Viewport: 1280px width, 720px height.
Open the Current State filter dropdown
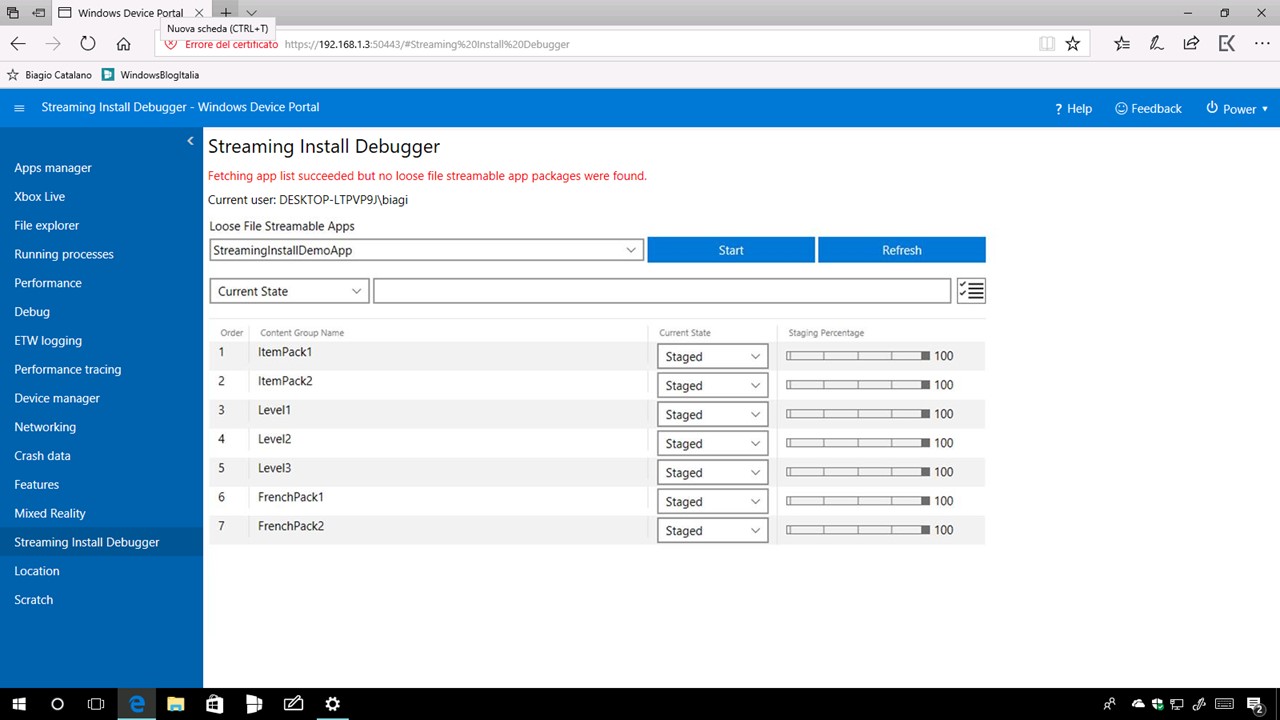[x=289, y=291]
